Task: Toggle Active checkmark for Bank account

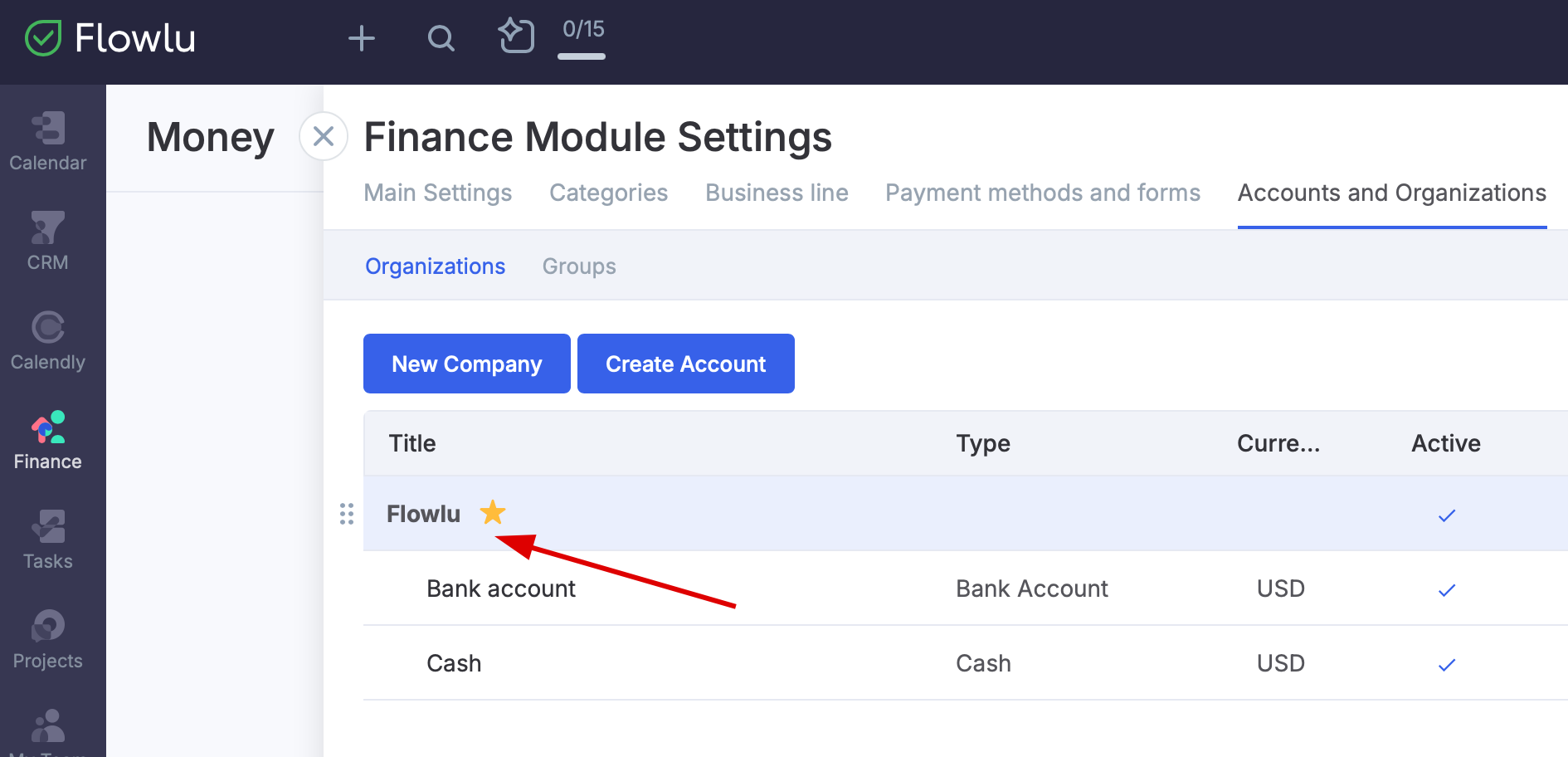Action: (1447, 590)
